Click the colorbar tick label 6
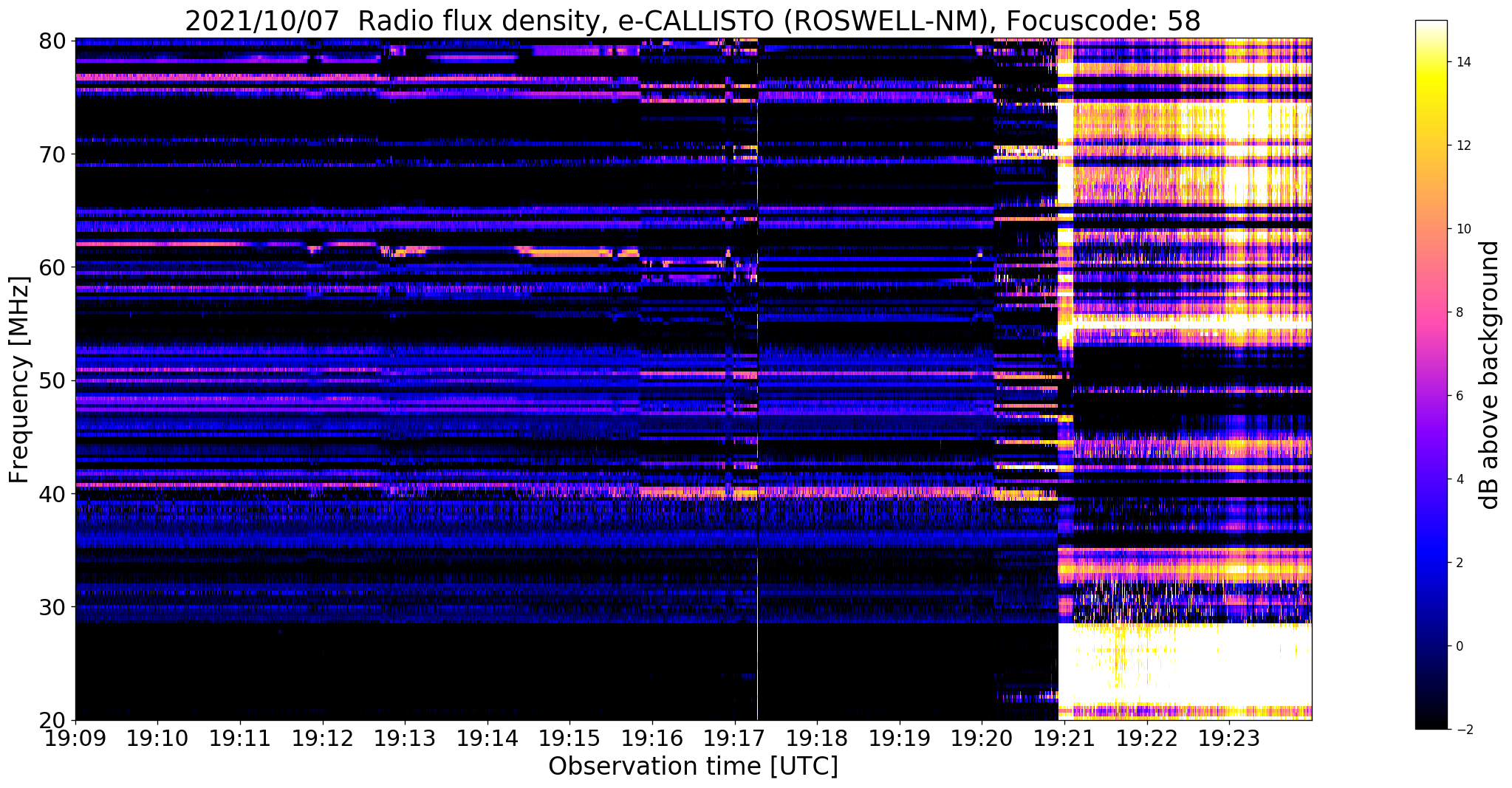The width and height of the screenshot is (1512, 788). [1459, 396]
